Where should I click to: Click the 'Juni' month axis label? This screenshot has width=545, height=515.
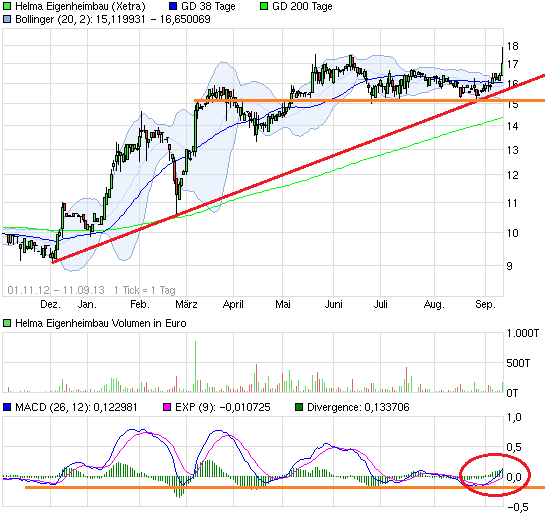coord(333,304)
